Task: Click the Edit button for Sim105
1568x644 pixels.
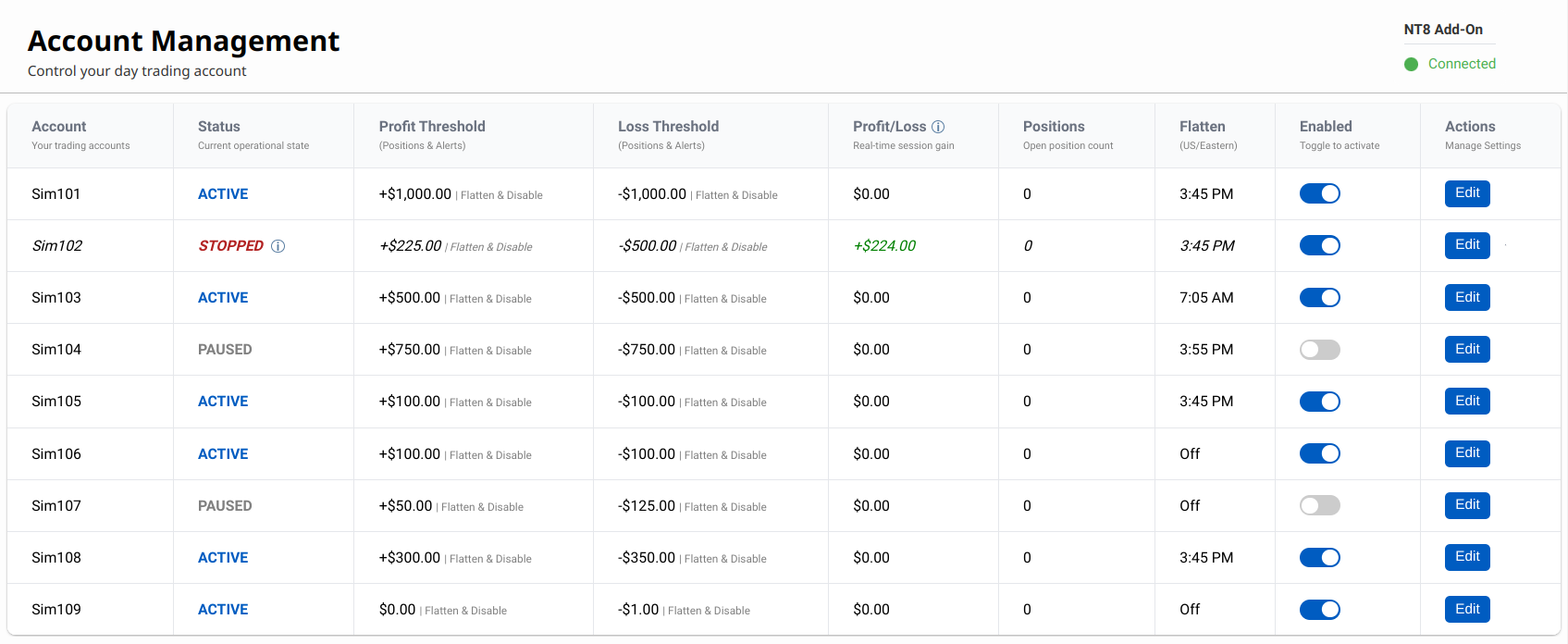Action: tap(1467, 401)
